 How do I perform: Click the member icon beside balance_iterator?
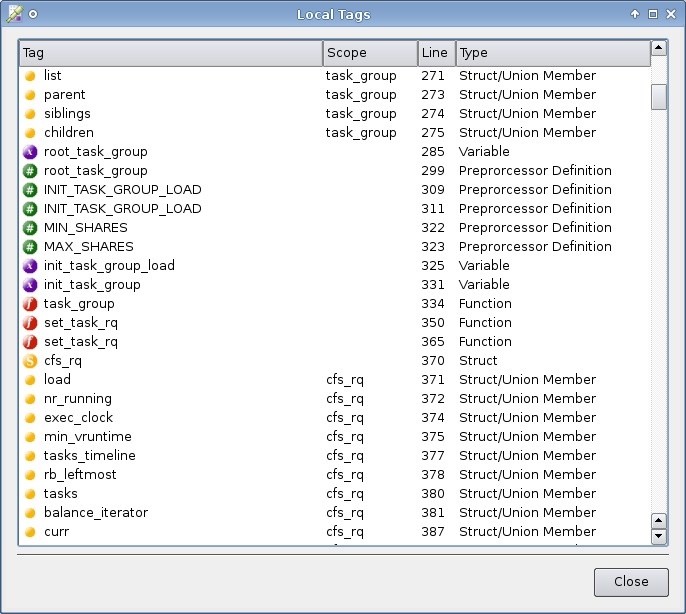(30, 513)
